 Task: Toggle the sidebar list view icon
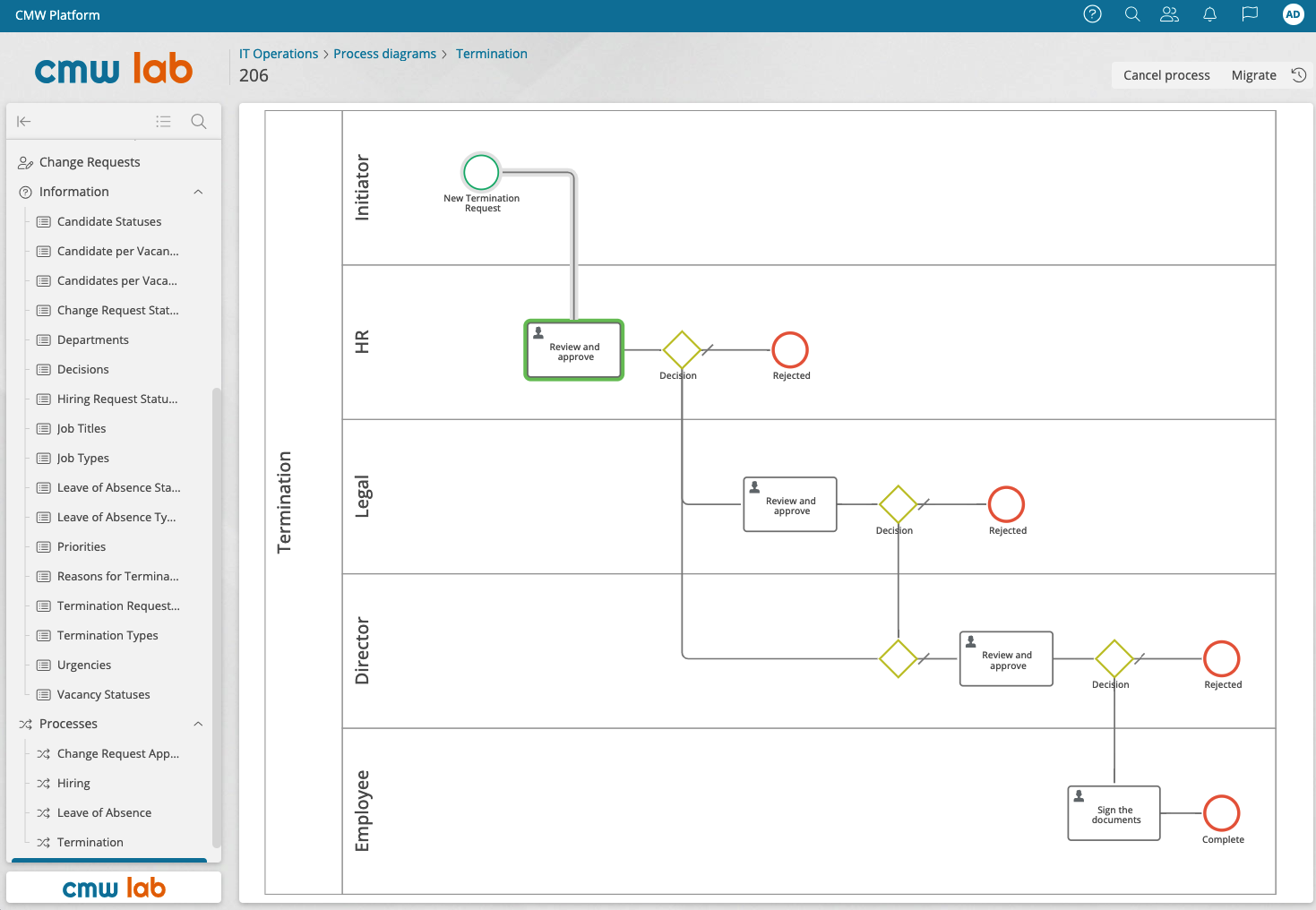point(163,122)
